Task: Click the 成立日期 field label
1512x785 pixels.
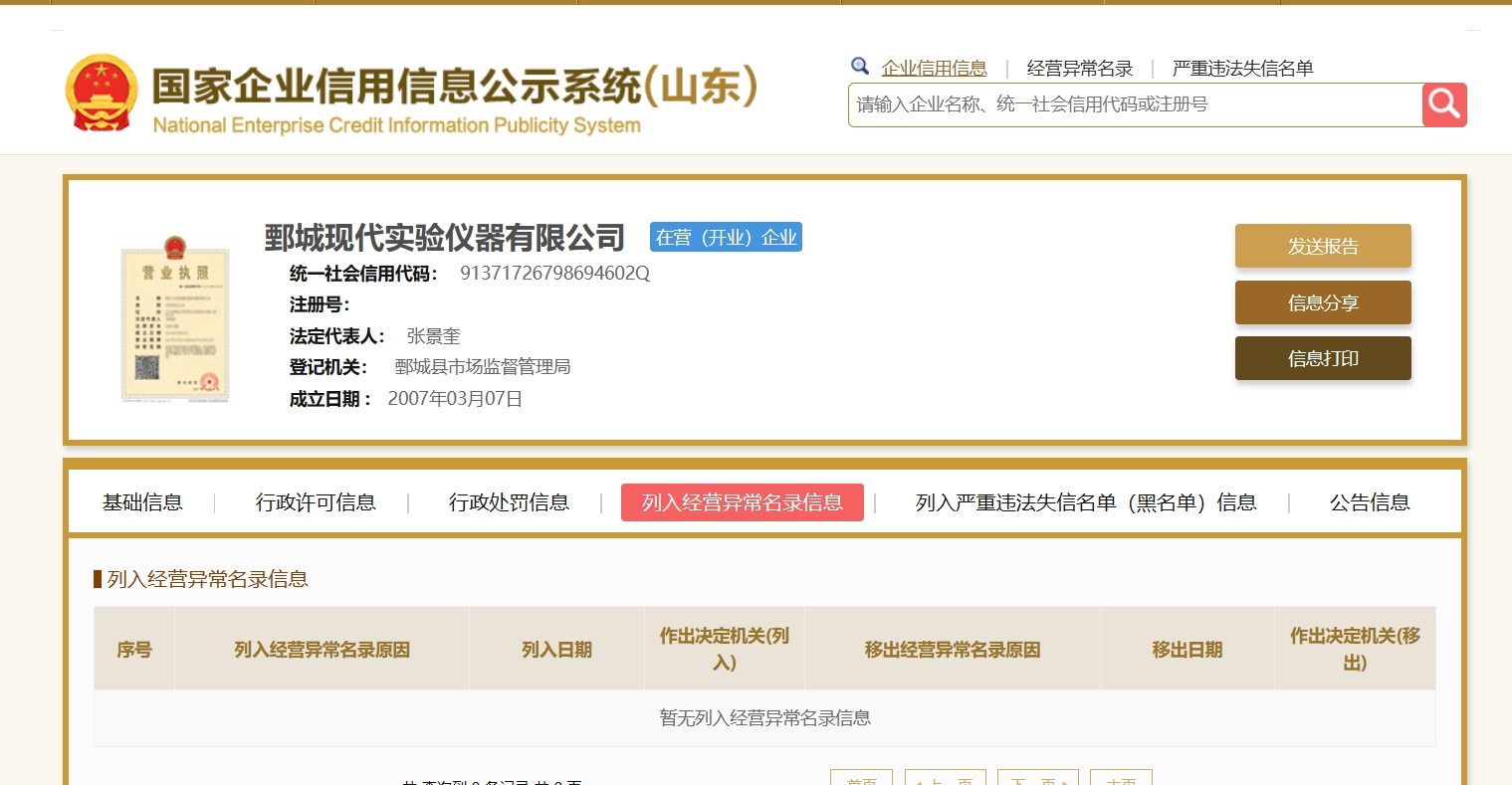Action: pyautogui.click(x=330, y=399)
